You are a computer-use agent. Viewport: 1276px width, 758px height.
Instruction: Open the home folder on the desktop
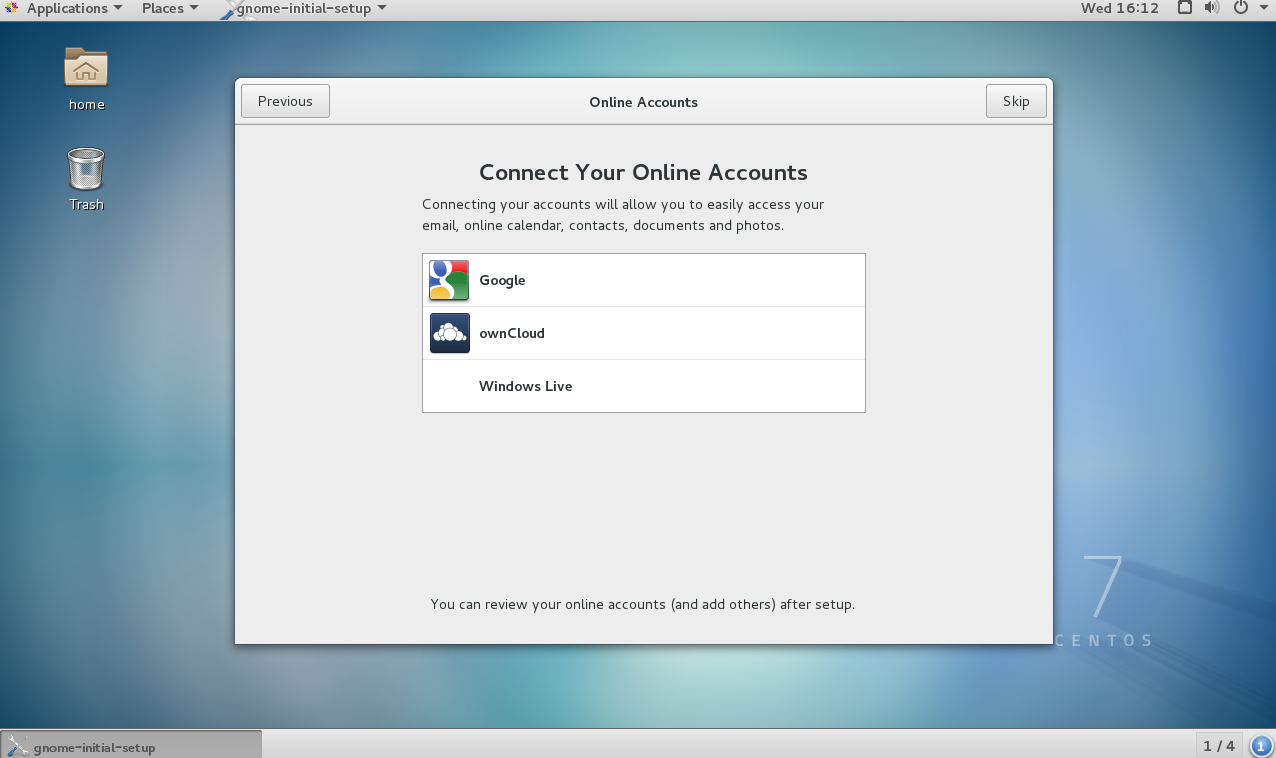tap(86, 79)
